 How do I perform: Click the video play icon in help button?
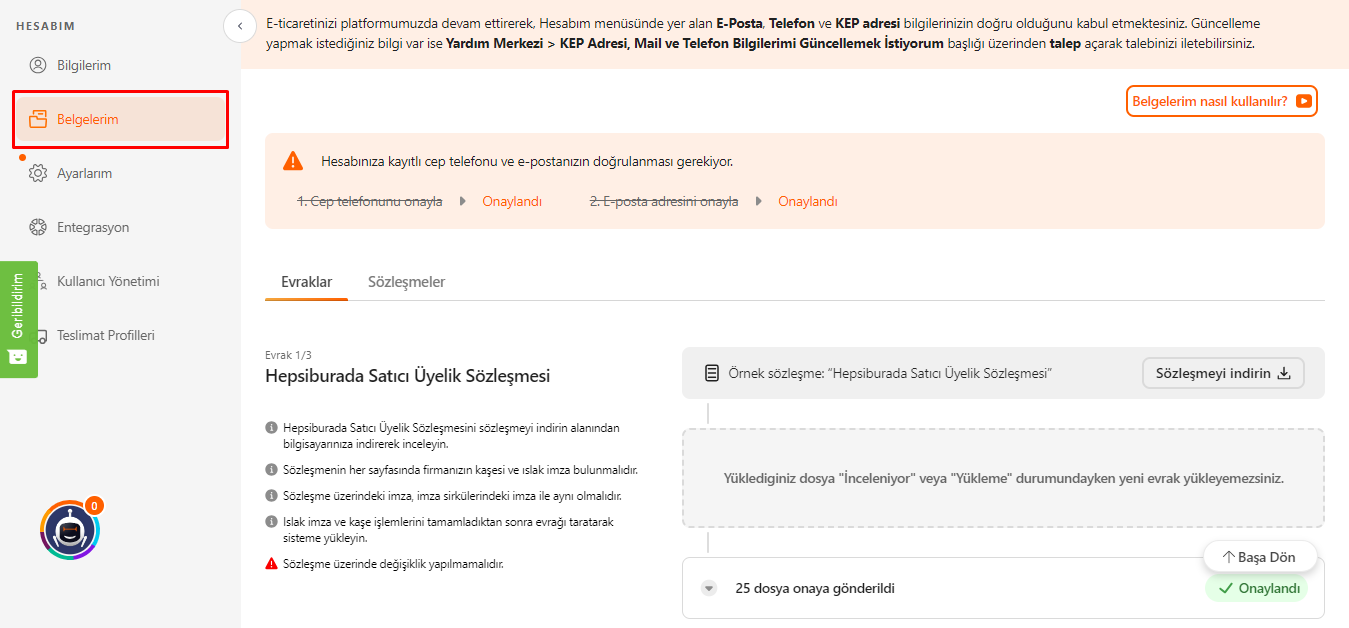click(x=1303, y=101)
